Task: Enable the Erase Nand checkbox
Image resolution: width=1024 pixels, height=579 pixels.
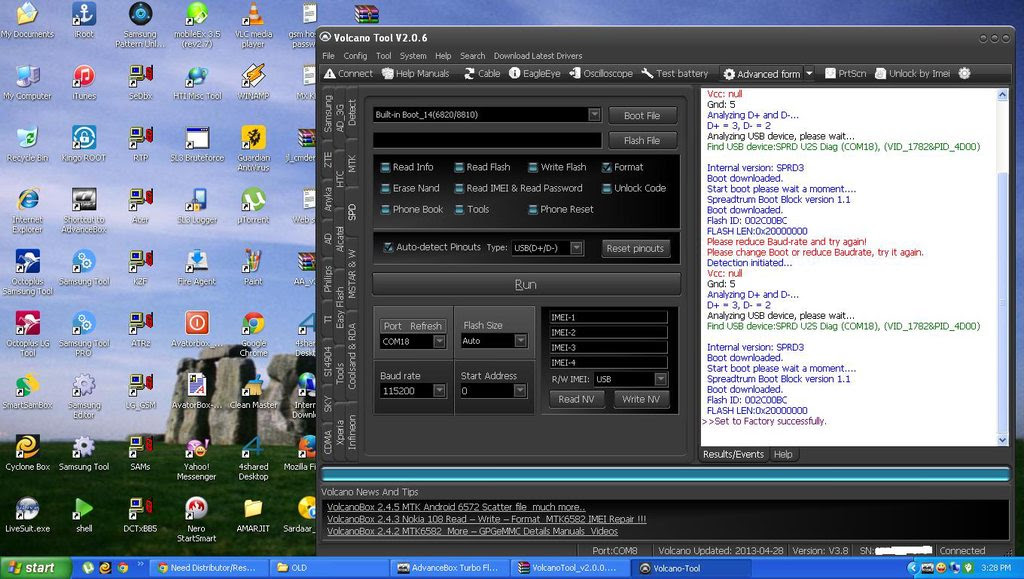Action: click(385, 189)
